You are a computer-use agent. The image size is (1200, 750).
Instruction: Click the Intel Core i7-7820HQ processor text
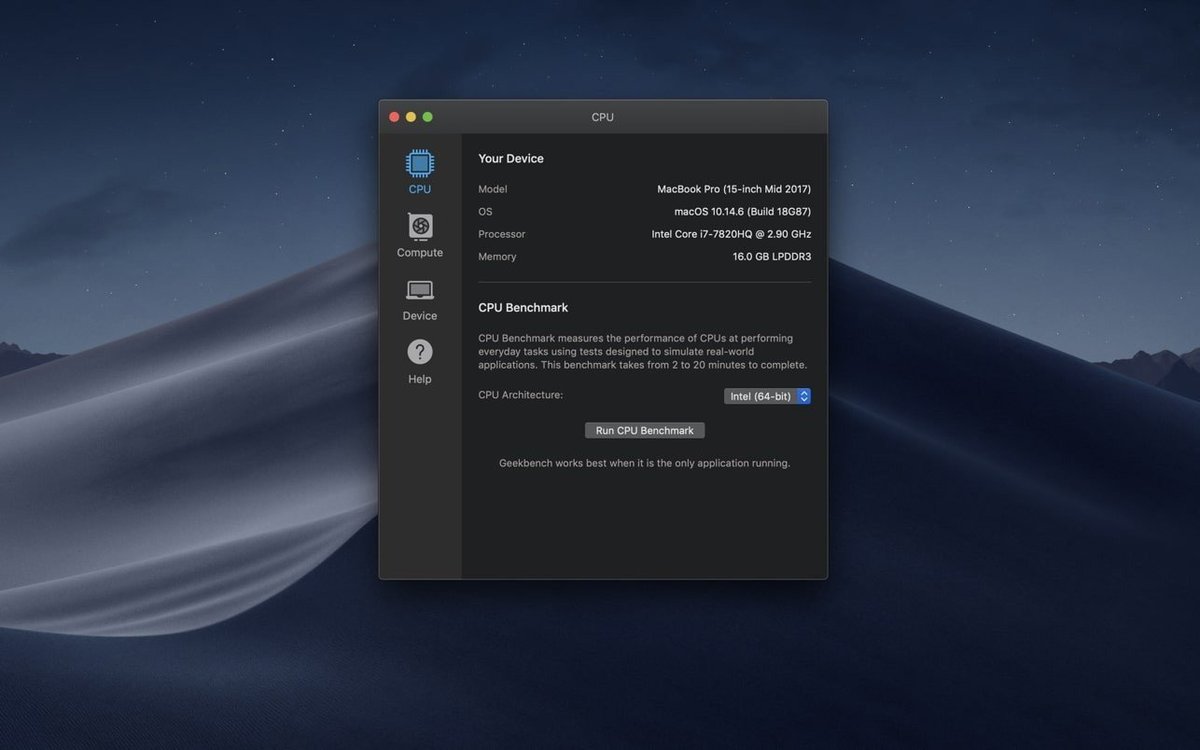pos(731,234)
